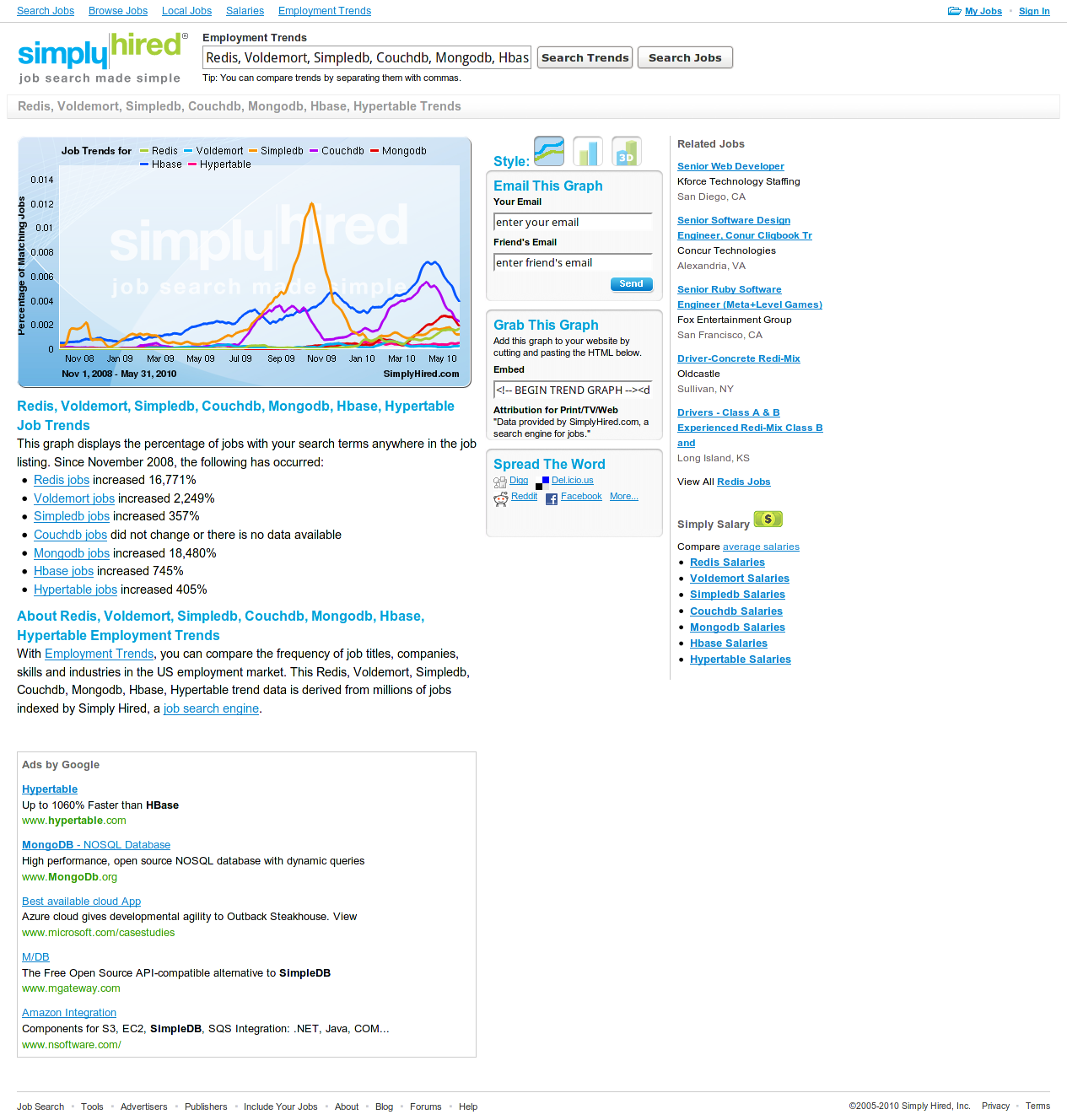
Task: Focus the employment trends search field
Action: (x=367, y=57)
